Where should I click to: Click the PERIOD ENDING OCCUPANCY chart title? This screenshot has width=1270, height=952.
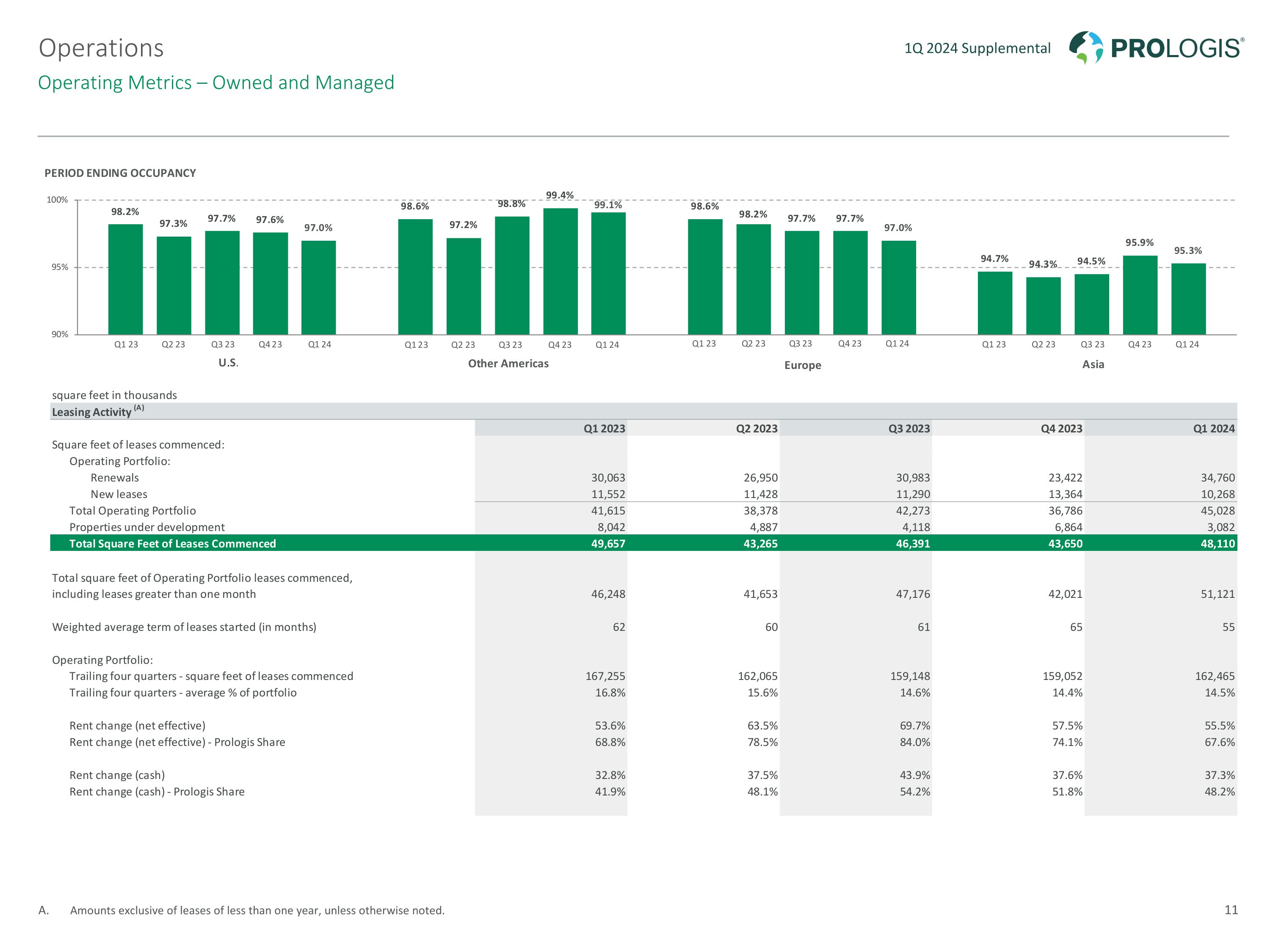(120, 173)
